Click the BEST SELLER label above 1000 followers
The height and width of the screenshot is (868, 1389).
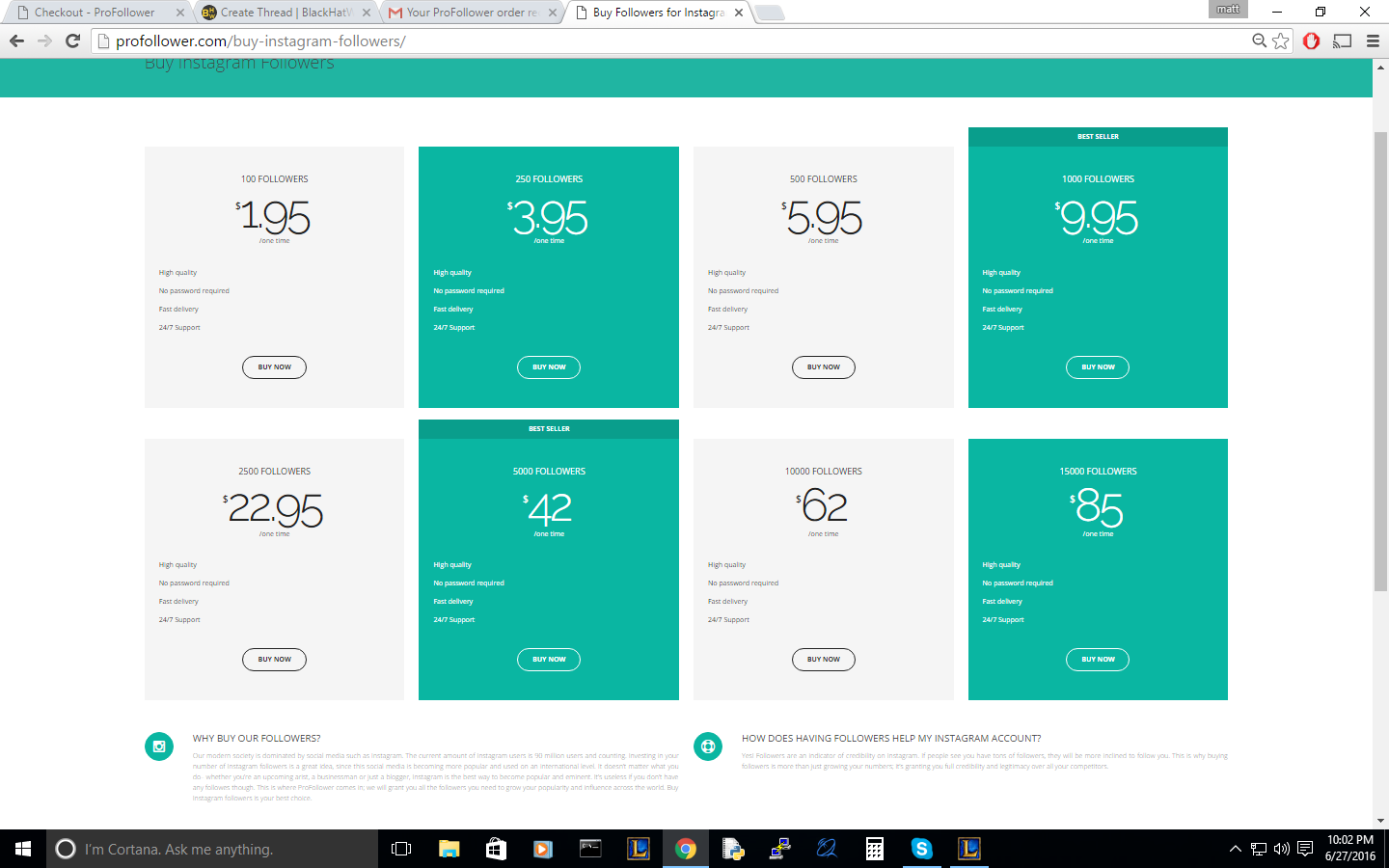(1098, 137)
